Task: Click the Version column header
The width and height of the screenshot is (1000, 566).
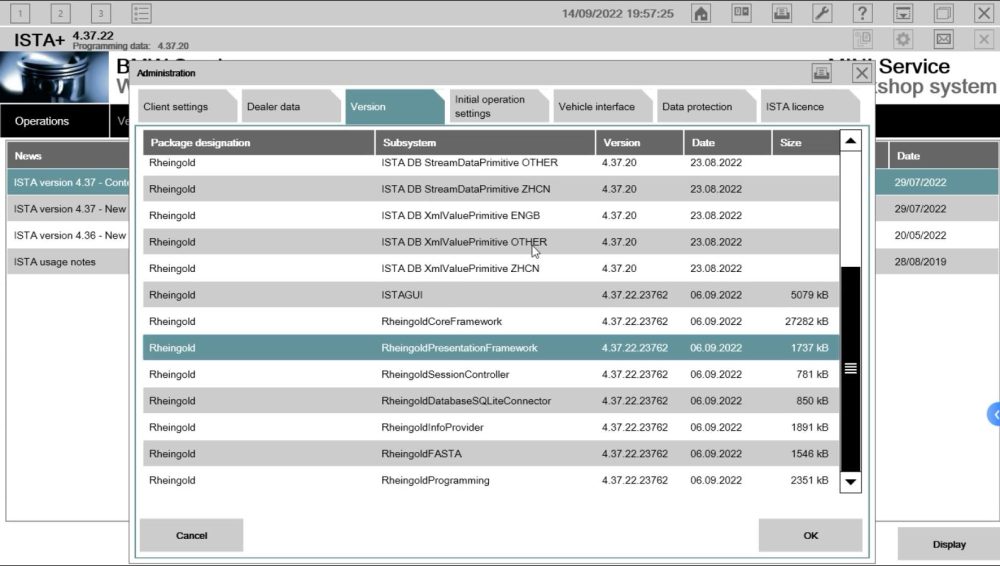Action: pyautogui.click(x=640, y=143)
